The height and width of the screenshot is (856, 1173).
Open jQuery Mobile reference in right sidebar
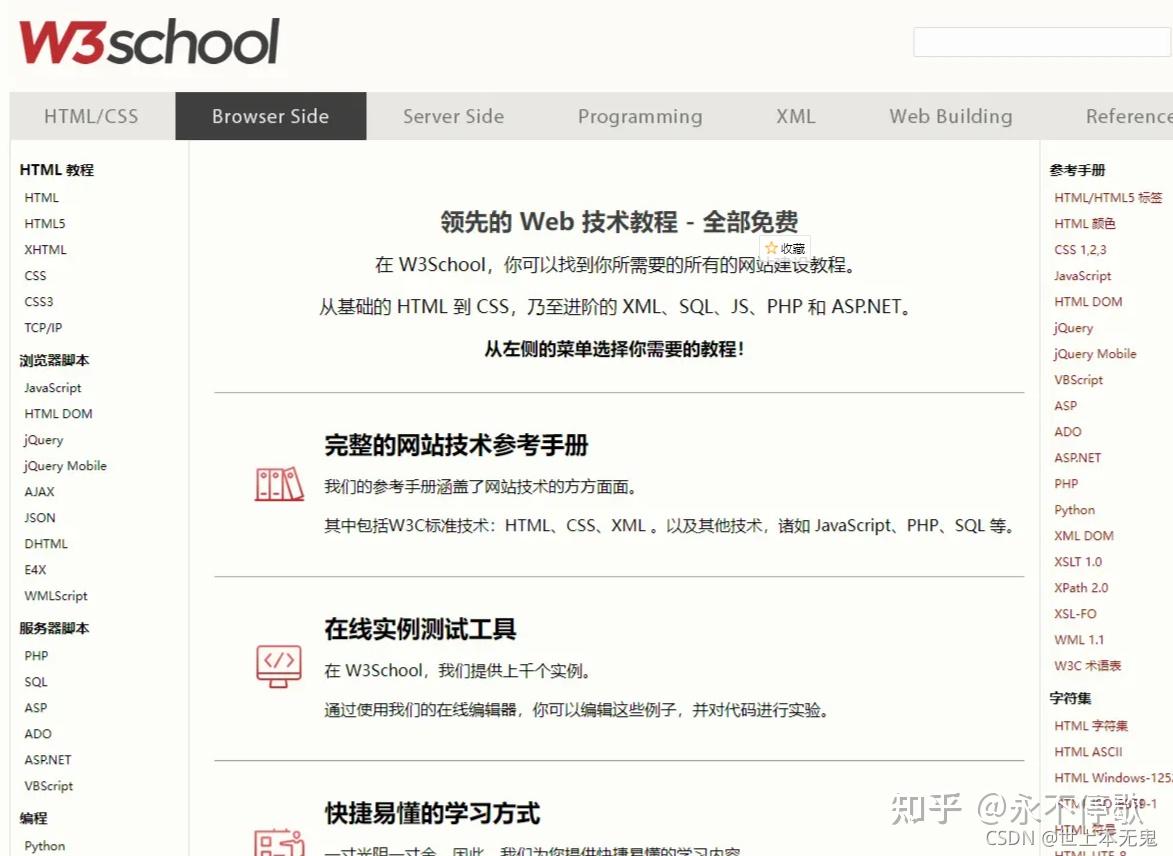(1095, 354)
